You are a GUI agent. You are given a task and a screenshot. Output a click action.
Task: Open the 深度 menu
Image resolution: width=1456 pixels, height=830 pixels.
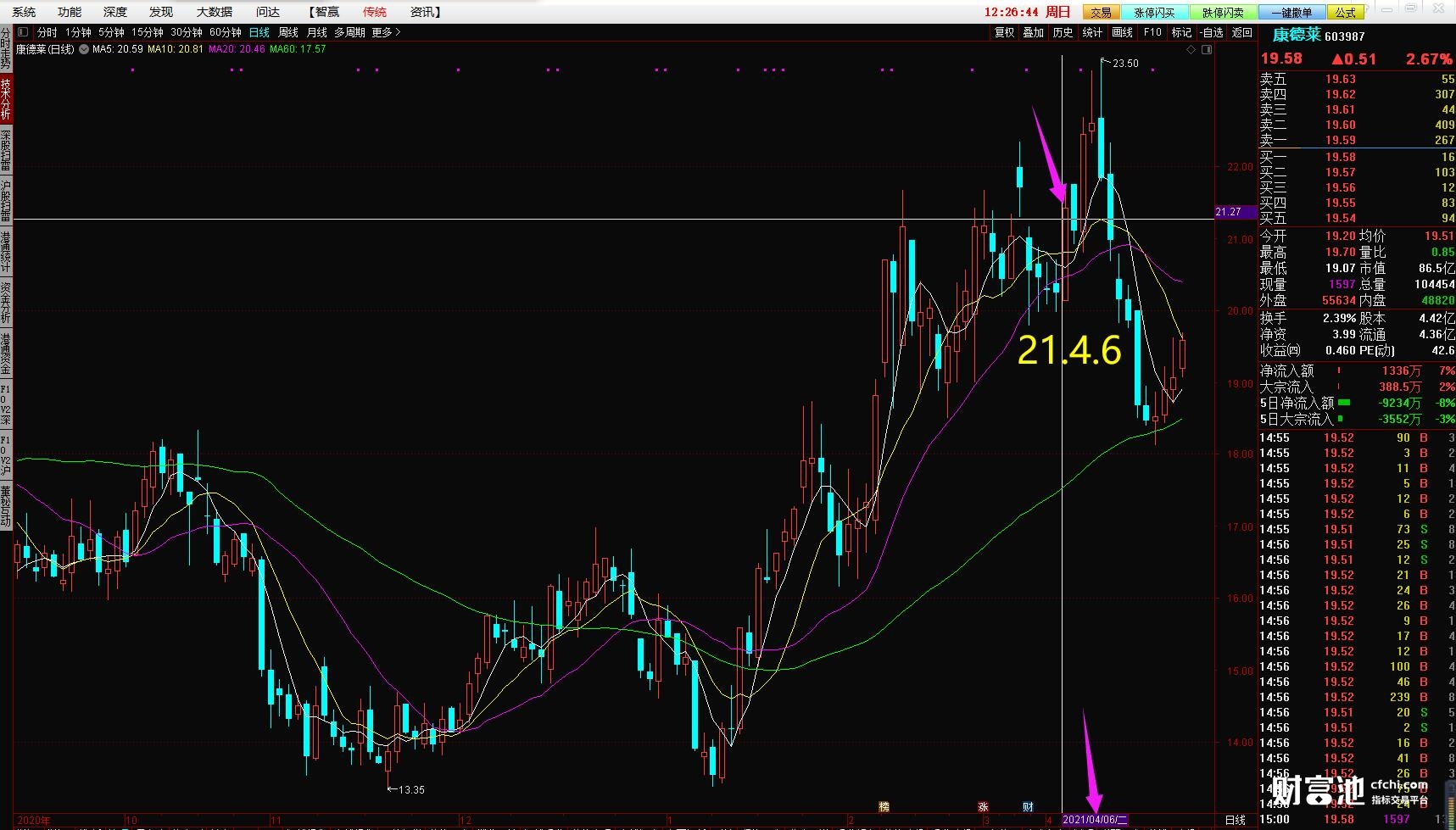click(115, 12)
